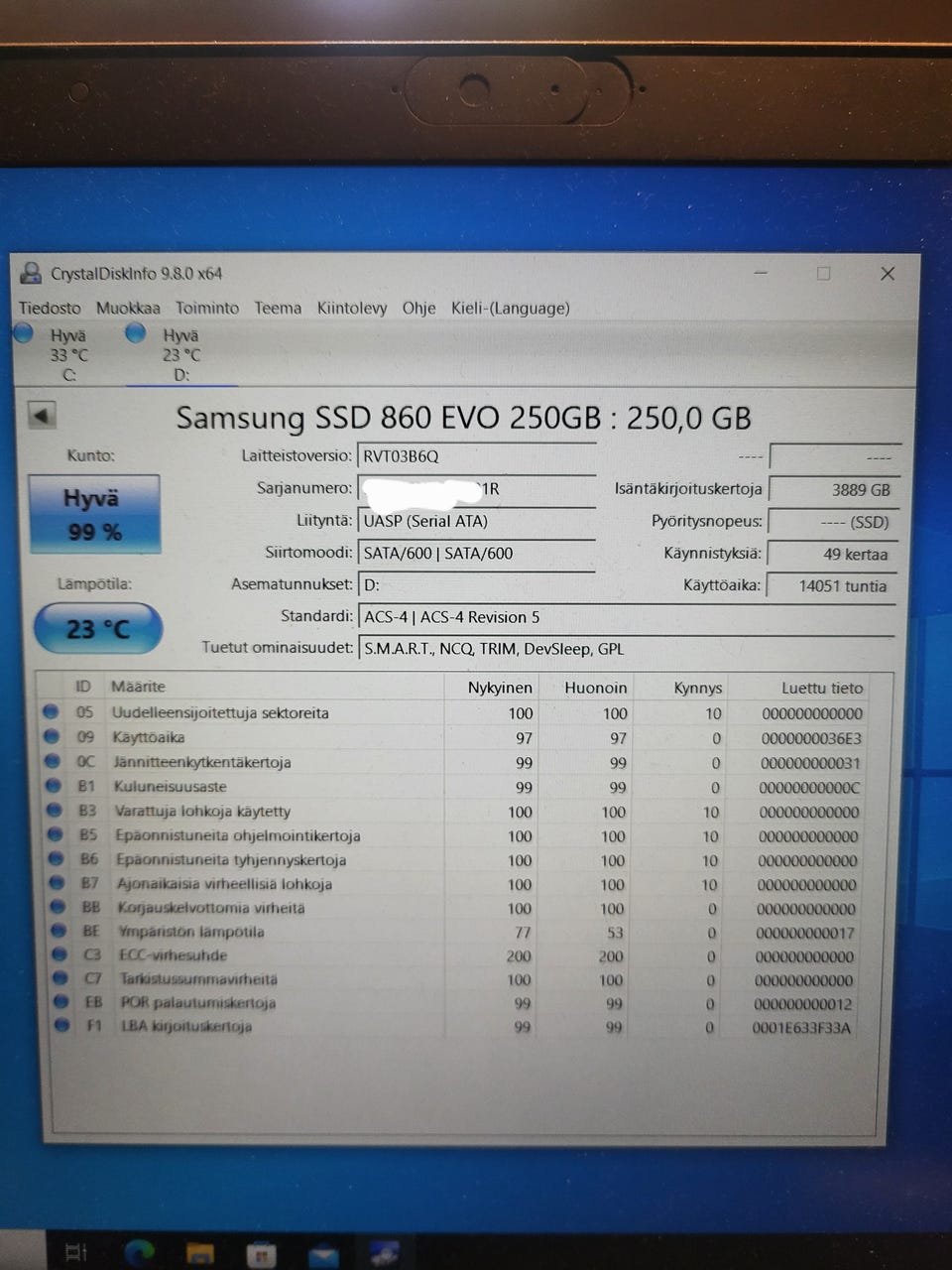This screenshot has width=952, height=1270.
Task: Select the C: drive status icon
Action: click(24, 333)
